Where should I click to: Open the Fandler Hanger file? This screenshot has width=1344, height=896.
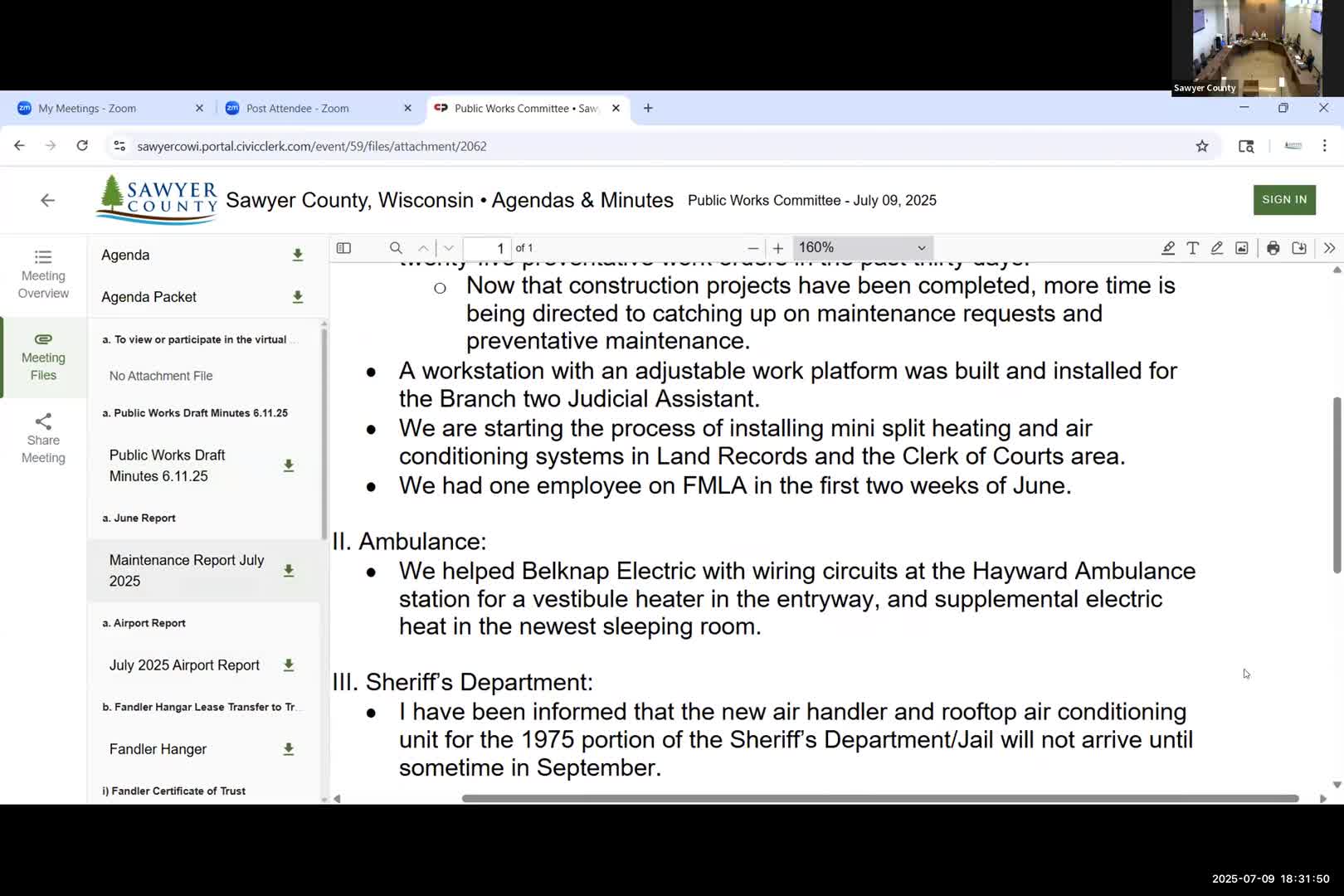click(158, 749)
